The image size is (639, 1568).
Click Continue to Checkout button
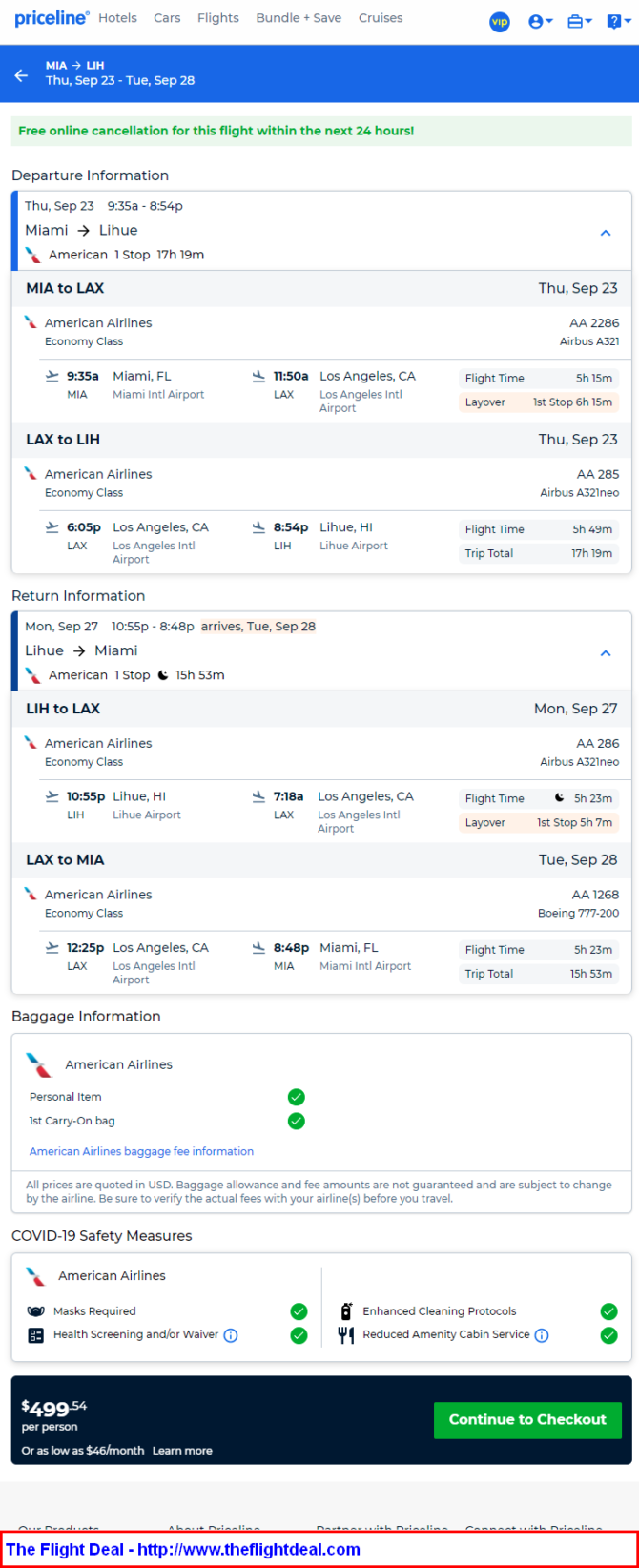click(x=527, y=1419)
